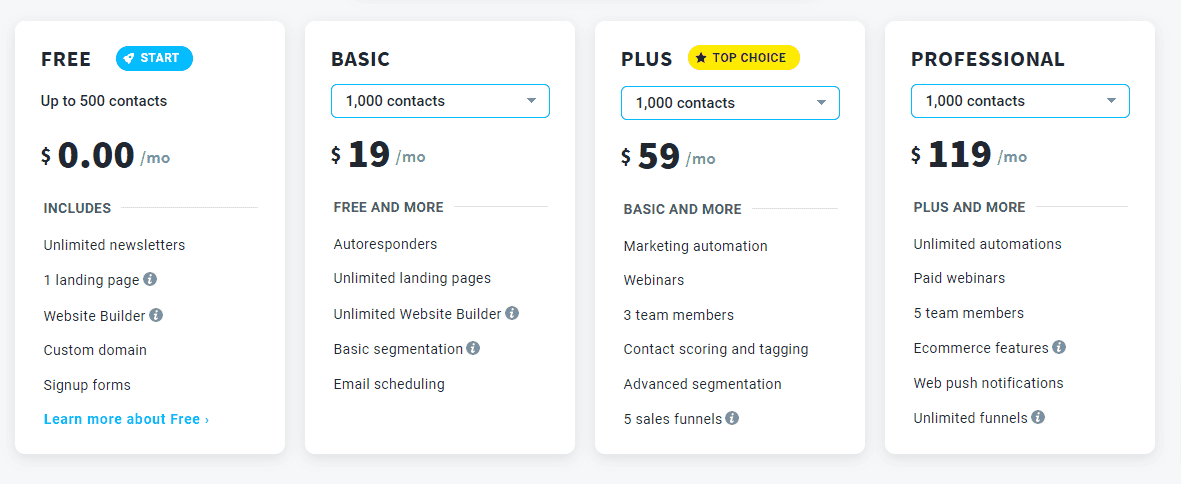The width and height of the screenshot is (1181, 484).
Task: Select the FREE plan heading
Action: (66, 59)
